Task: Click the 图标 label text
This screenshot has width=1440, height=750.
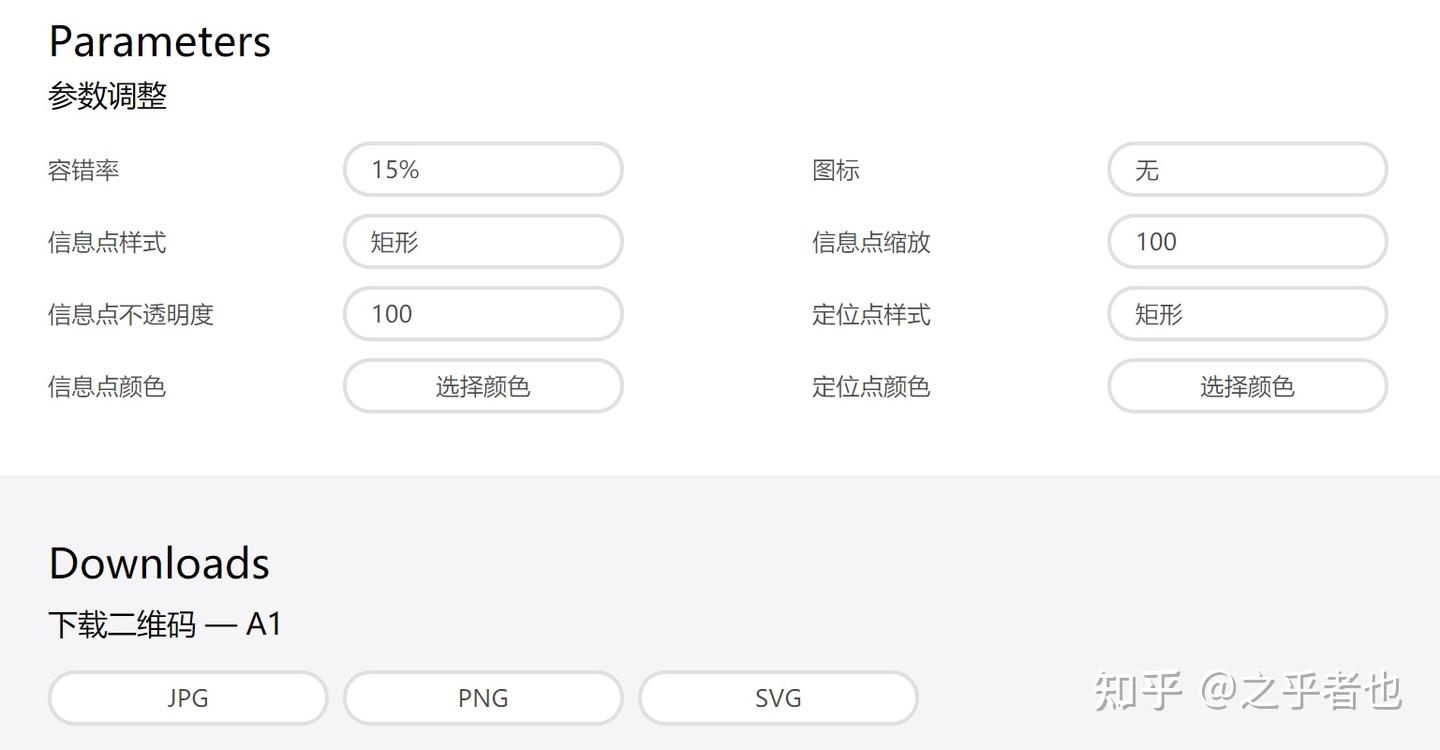Action: pyautogui.click(x=836, y=171)
